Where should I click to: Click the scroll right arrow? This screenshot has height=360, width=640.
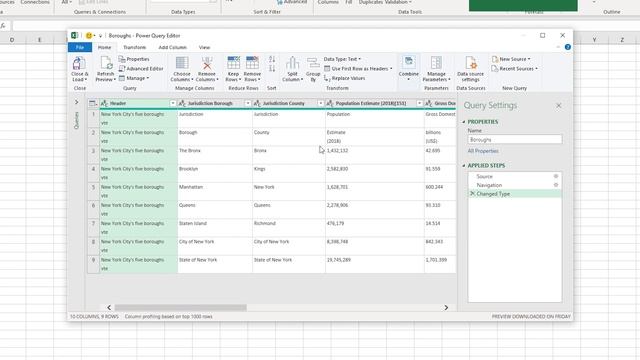446,307
